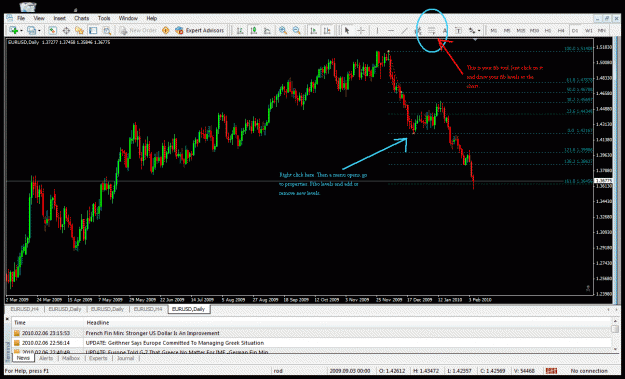Switch to M15 timeframe
This screenshot has height=379, width=625.
521,30
